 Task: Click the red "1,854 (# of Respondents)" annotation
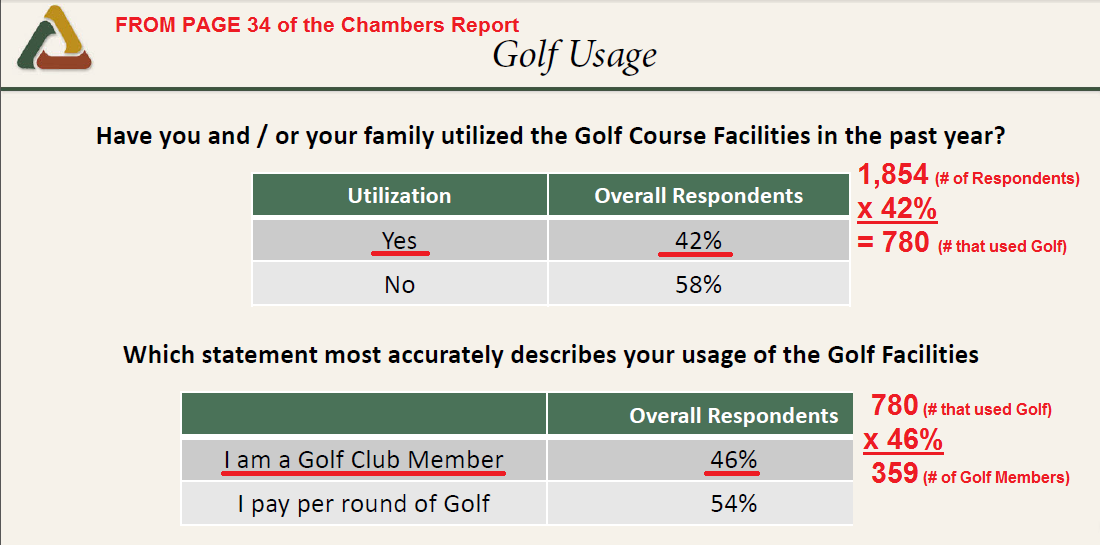(968, 178)
